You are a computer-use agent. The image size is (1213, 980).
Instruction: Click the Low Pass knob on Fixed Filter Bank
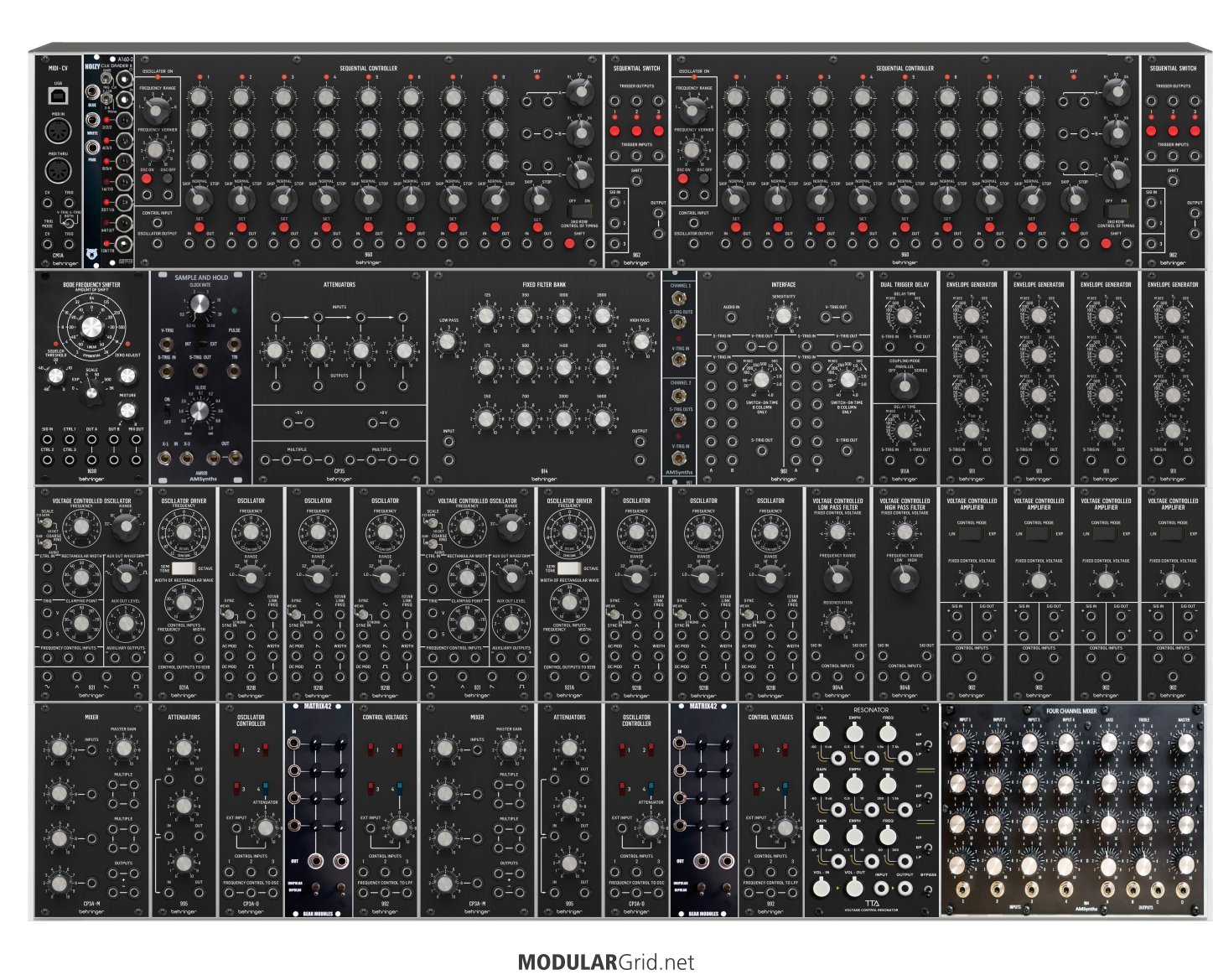click(x=448, y=341)
